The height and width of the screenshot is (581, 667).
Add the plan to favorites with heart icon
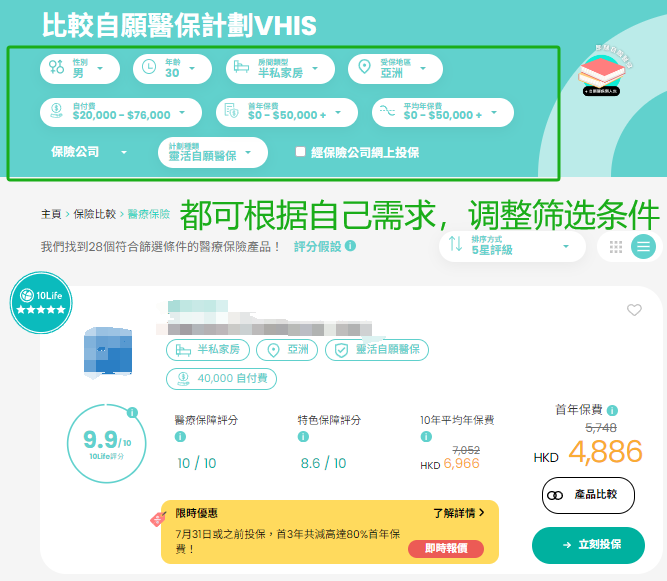[x=634, y=311]
